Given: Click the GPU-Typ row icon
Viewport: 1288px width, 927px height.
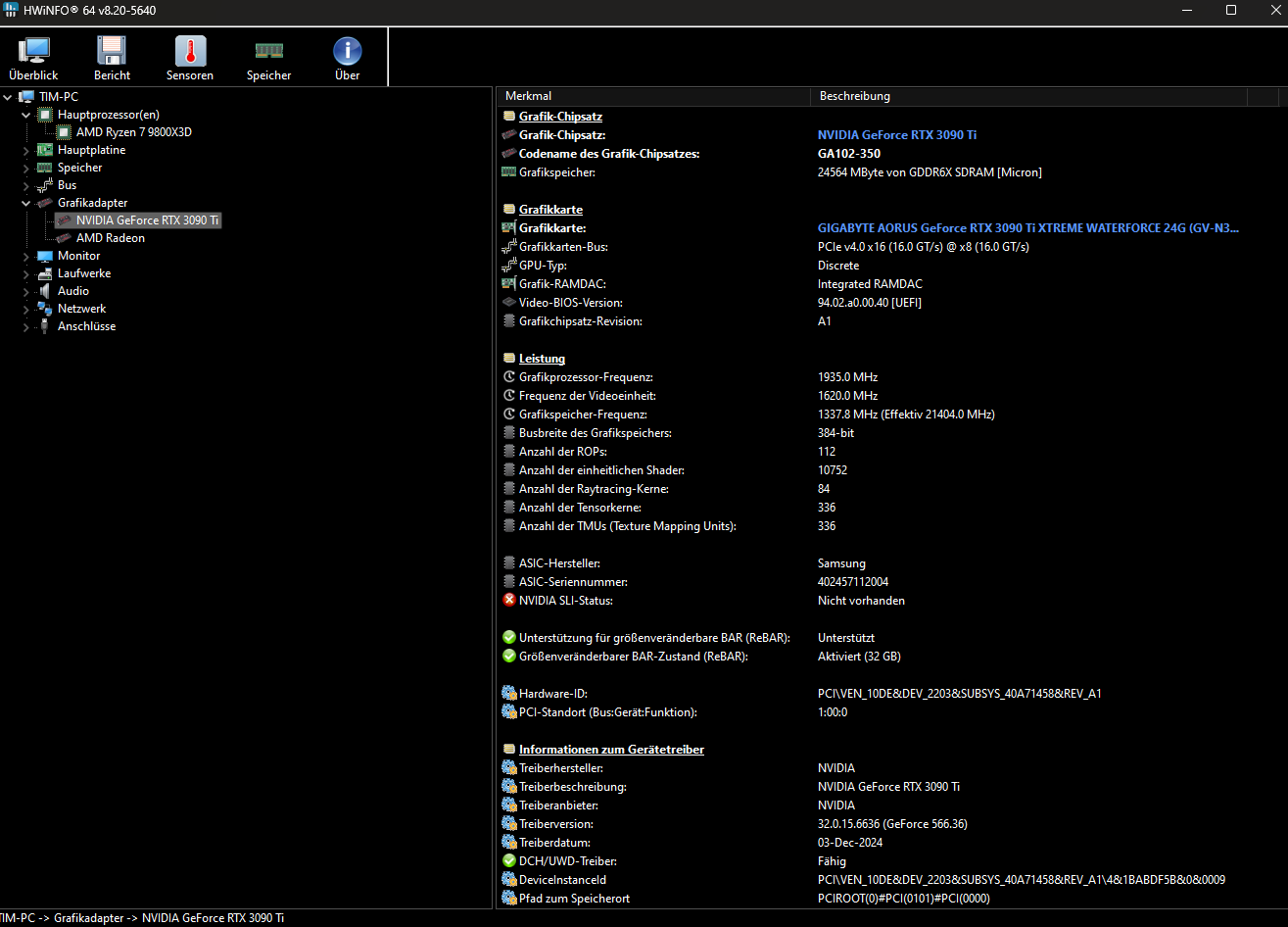Looking at the screenshot, I should coord(508,266).
